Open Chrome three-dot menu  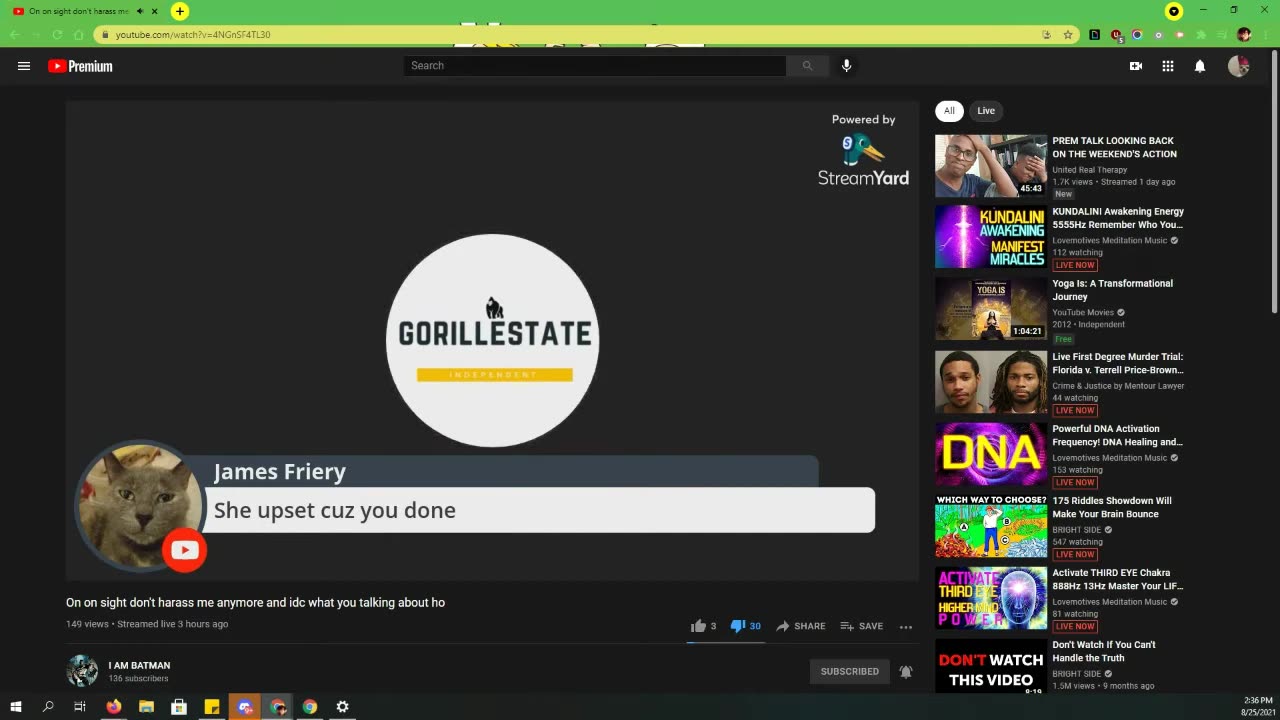tap(1266, 35)
